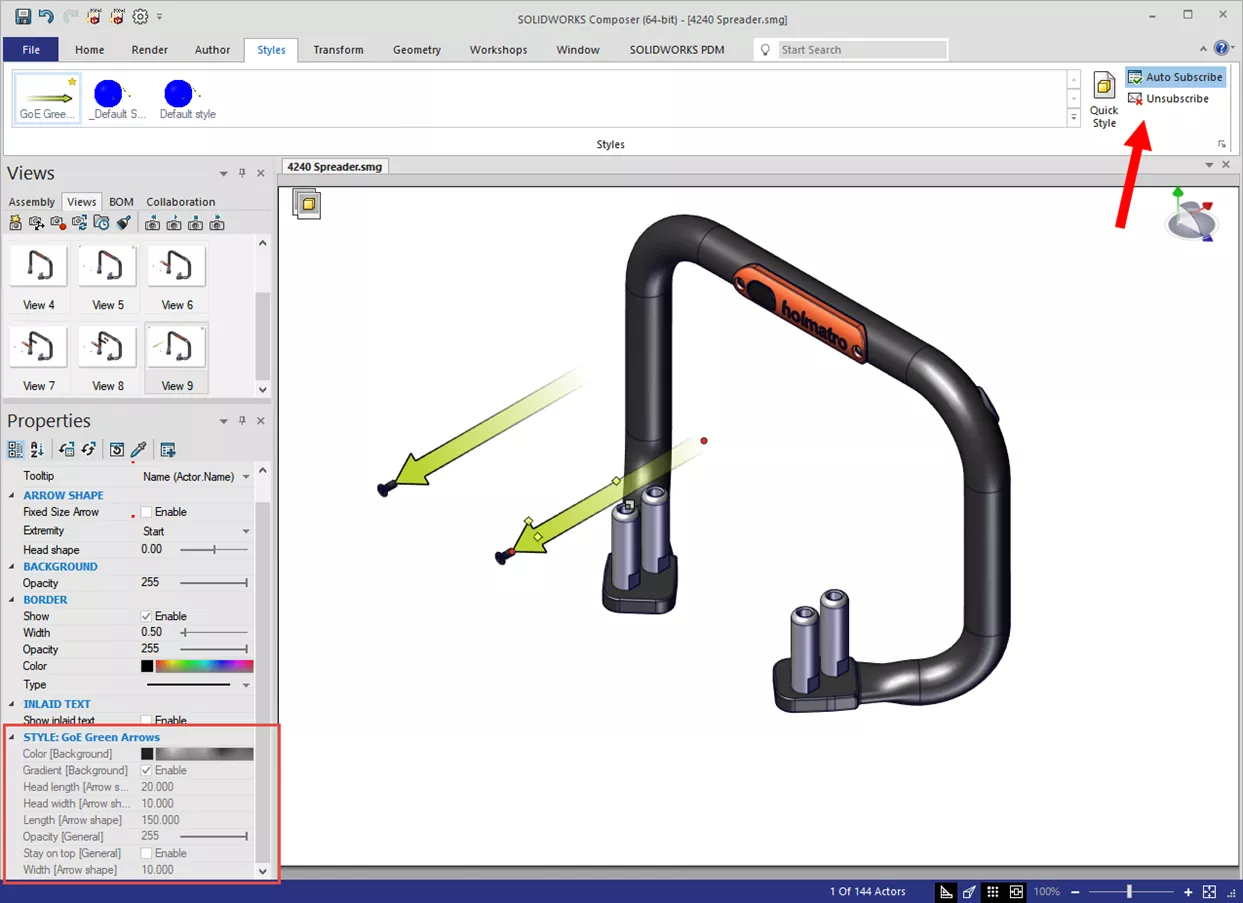The image size is (1243, 903).
Task: Open the Properties pane options dropdown arrow
Action: [x=224, y=422]
